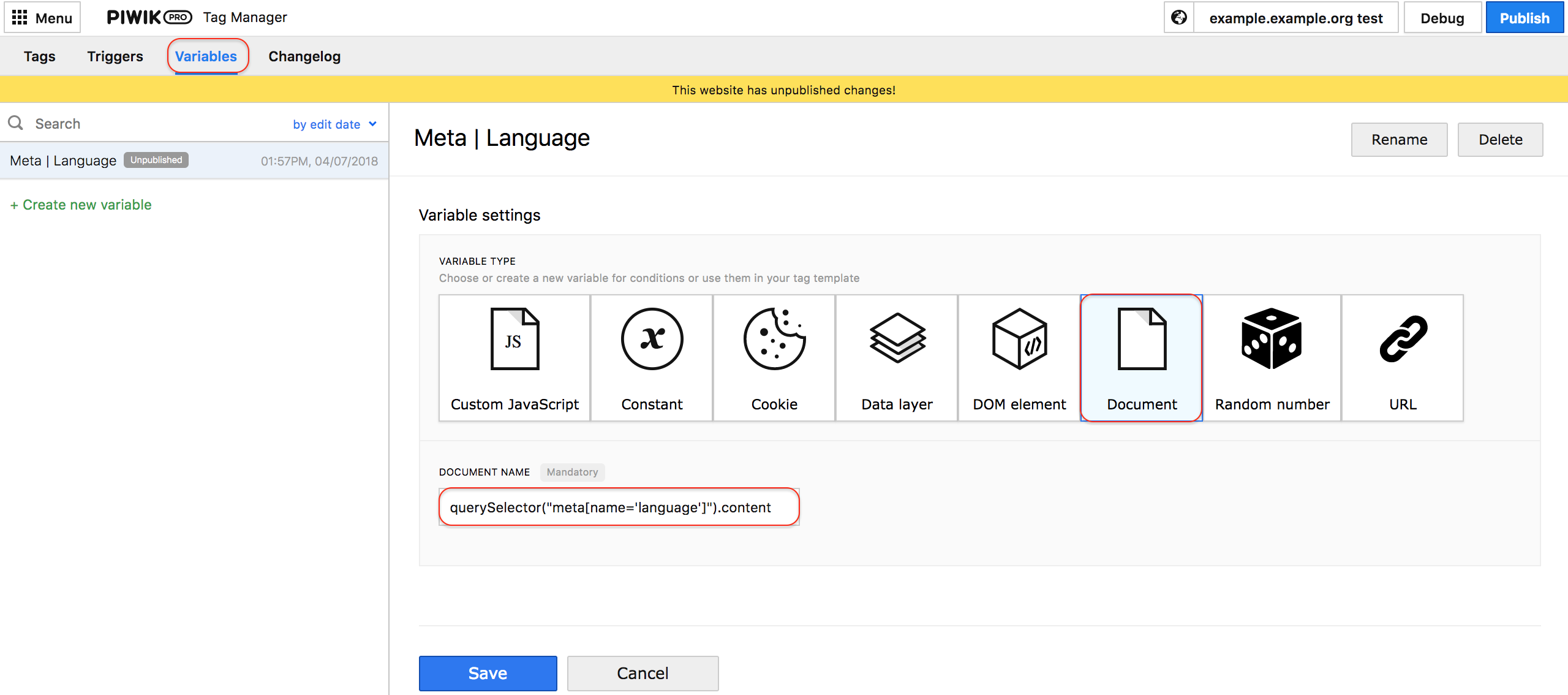Image resolution: width=1568 pixels, height=695 pixels.
Task: Click the Publish button
Action: 1525,18
